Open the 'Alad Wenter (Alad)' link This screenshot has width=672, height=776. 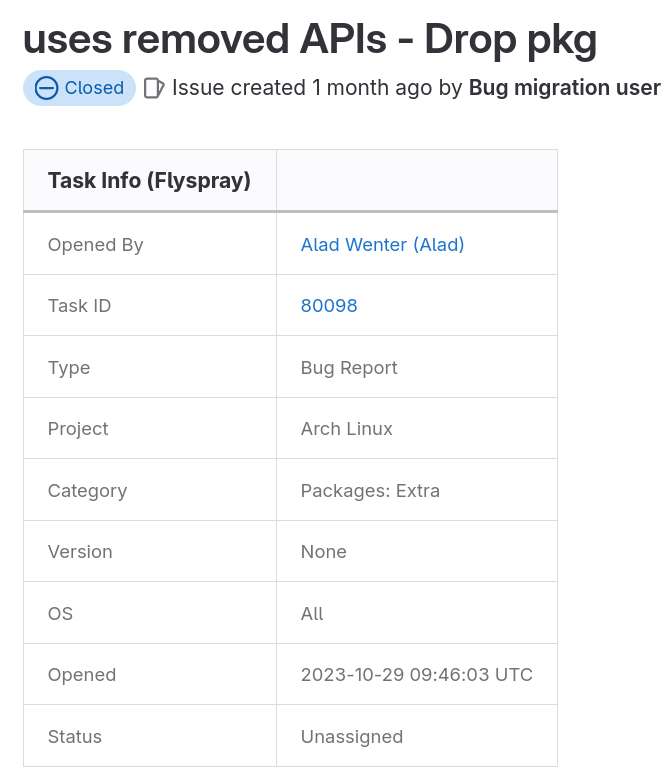[x=382, y=244]
